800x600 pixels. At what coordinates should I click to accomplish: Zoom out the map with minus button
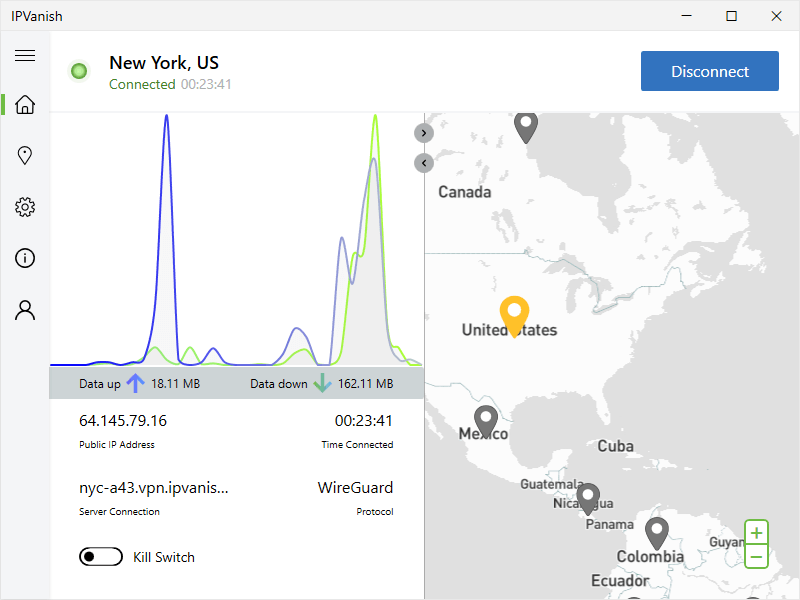(757, 557)
